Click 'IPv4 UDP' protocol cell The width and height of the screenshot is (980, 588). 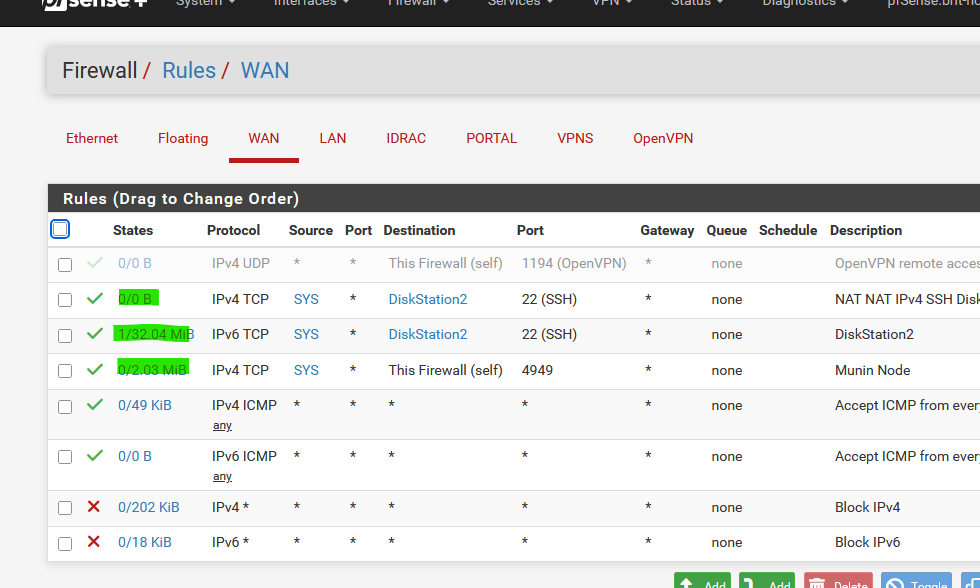pyautogui.click(x=241, y=263)
